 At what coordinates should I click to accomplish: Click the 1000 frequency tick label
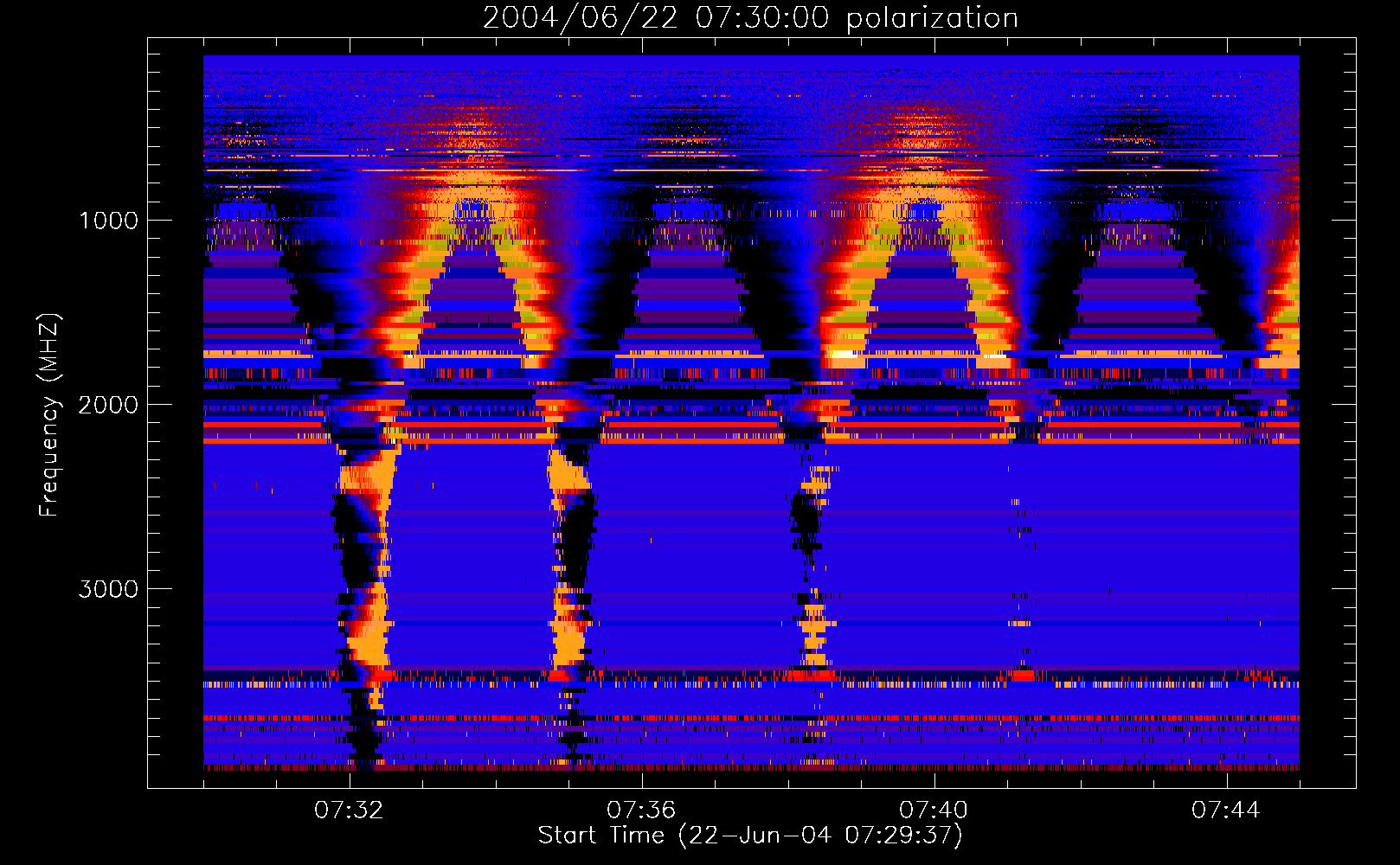click(109, 221)
